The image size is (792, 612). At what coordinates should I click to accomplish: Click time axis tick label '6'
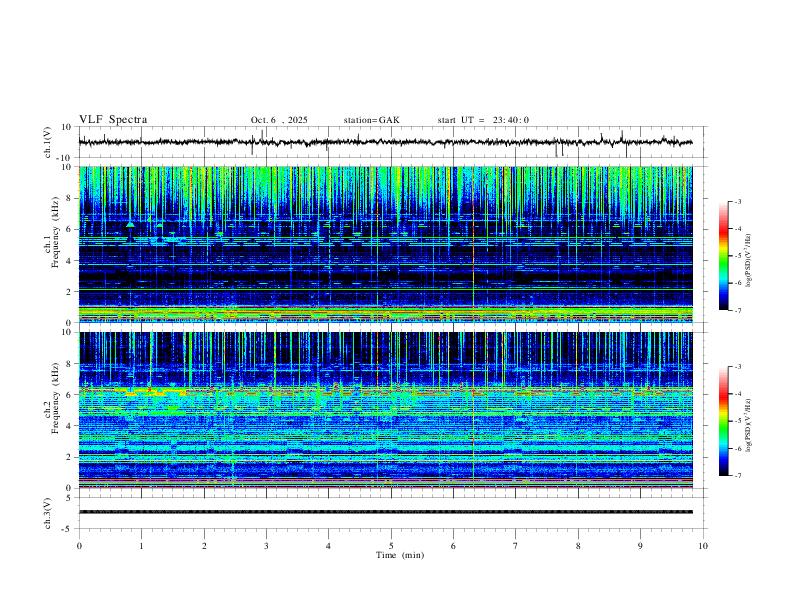[x=454, y=546]
